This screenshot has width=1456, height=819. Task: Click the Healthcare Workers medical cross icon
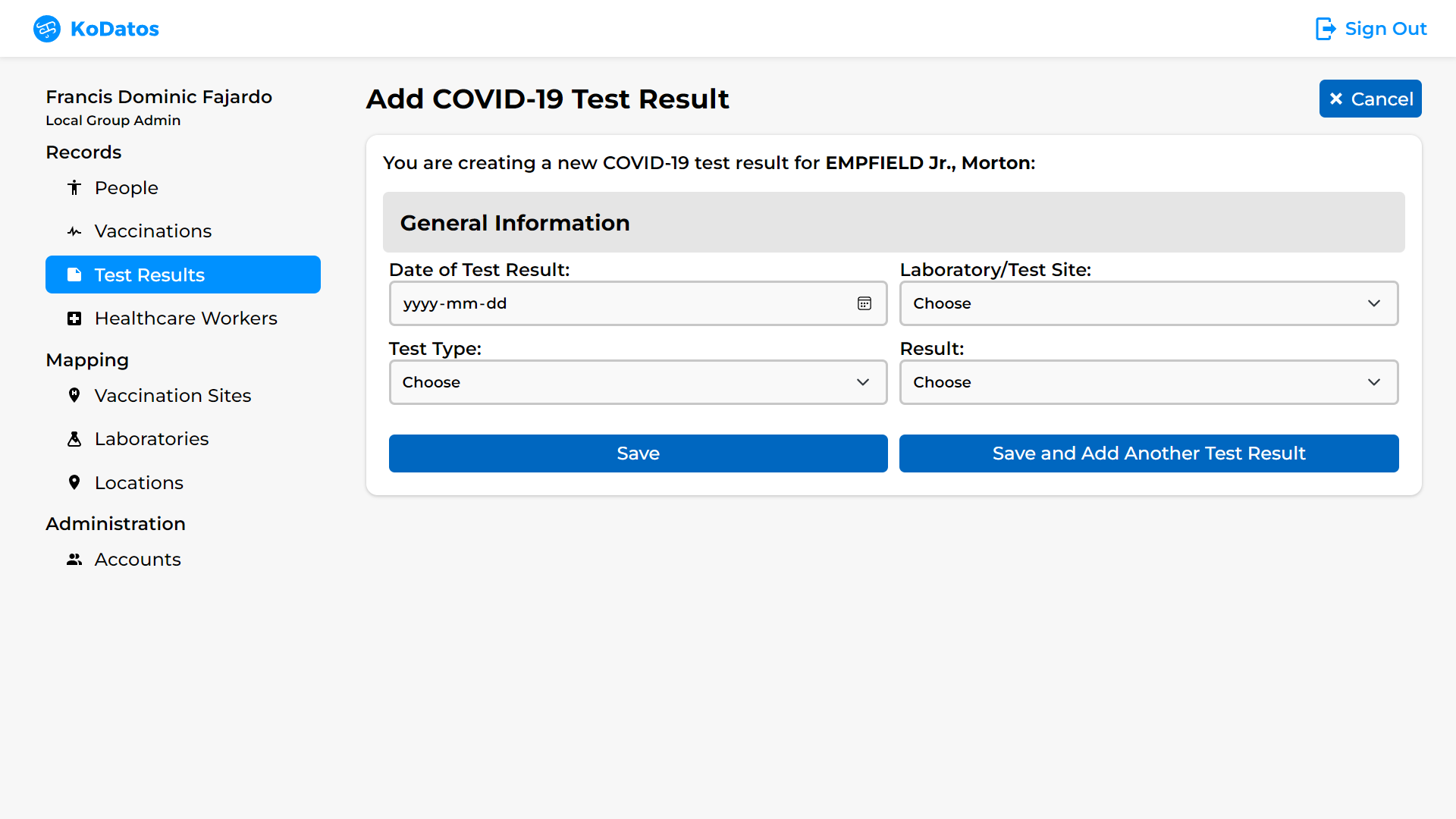pyautogui.click(x=74, y=318)
